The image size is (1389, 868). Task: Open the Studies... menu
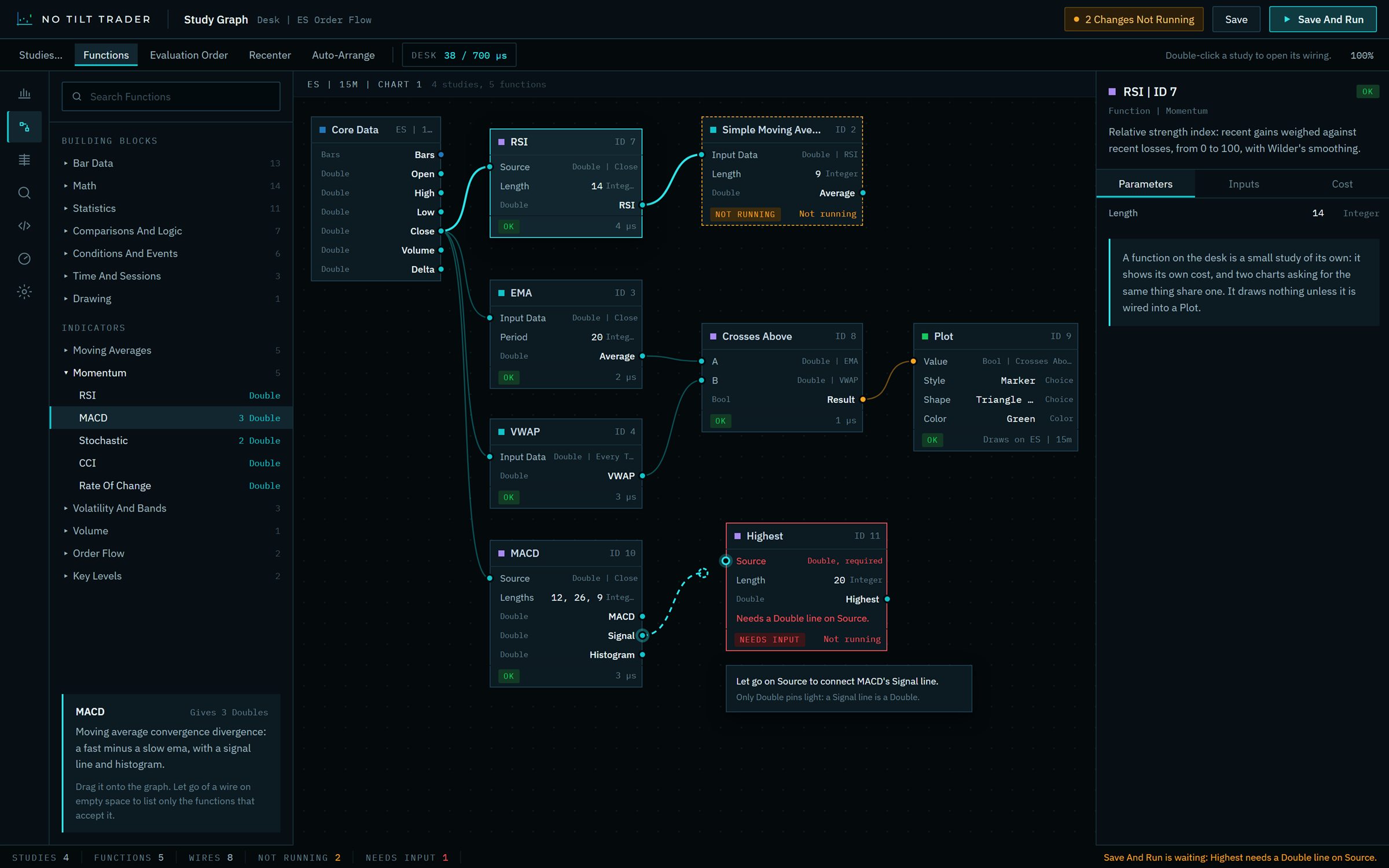point(41,55)
